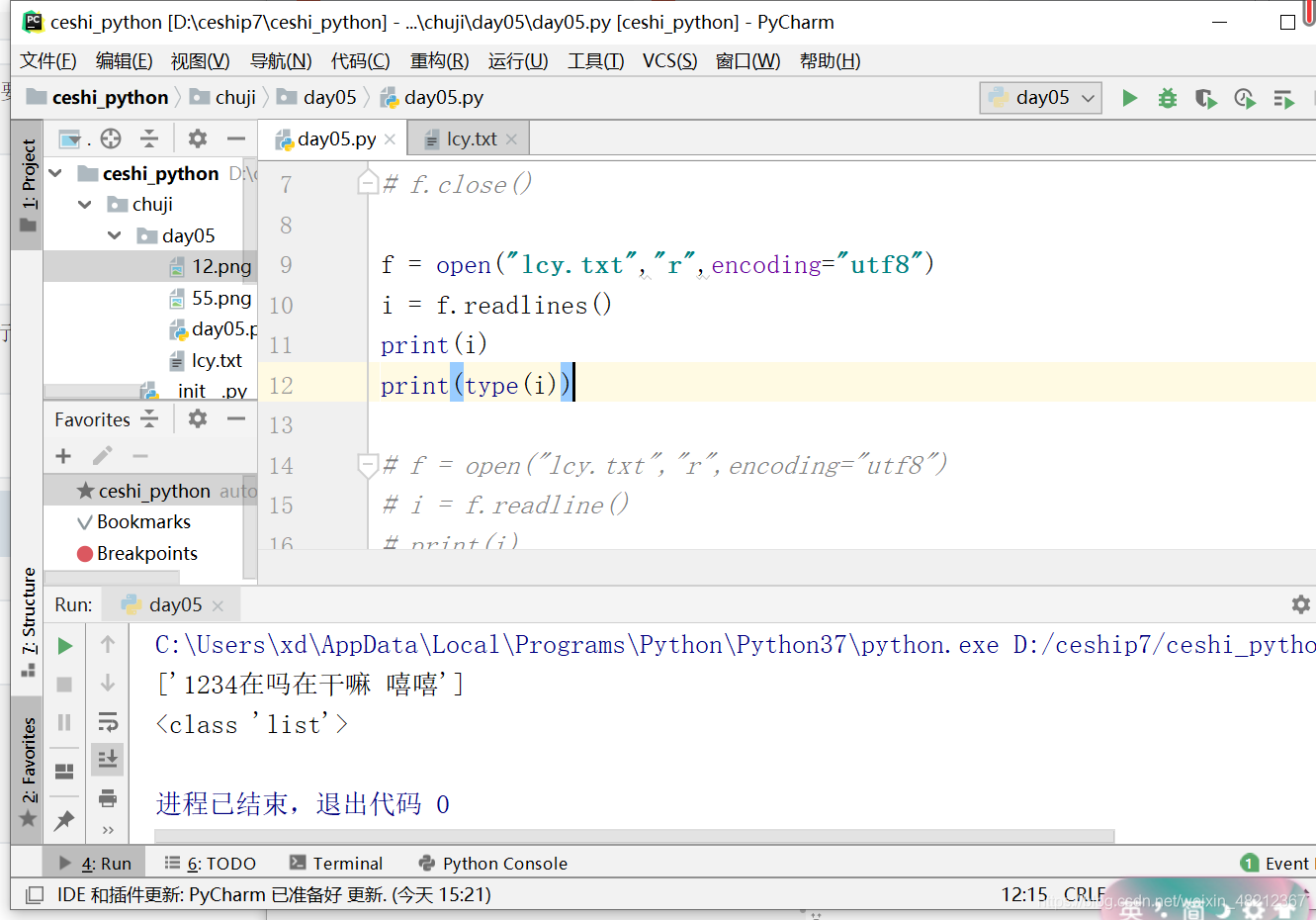The width and height of the screenshot is (1316, 920).
Task: Open the VCS(S) menu
Action: click(670, 61)
